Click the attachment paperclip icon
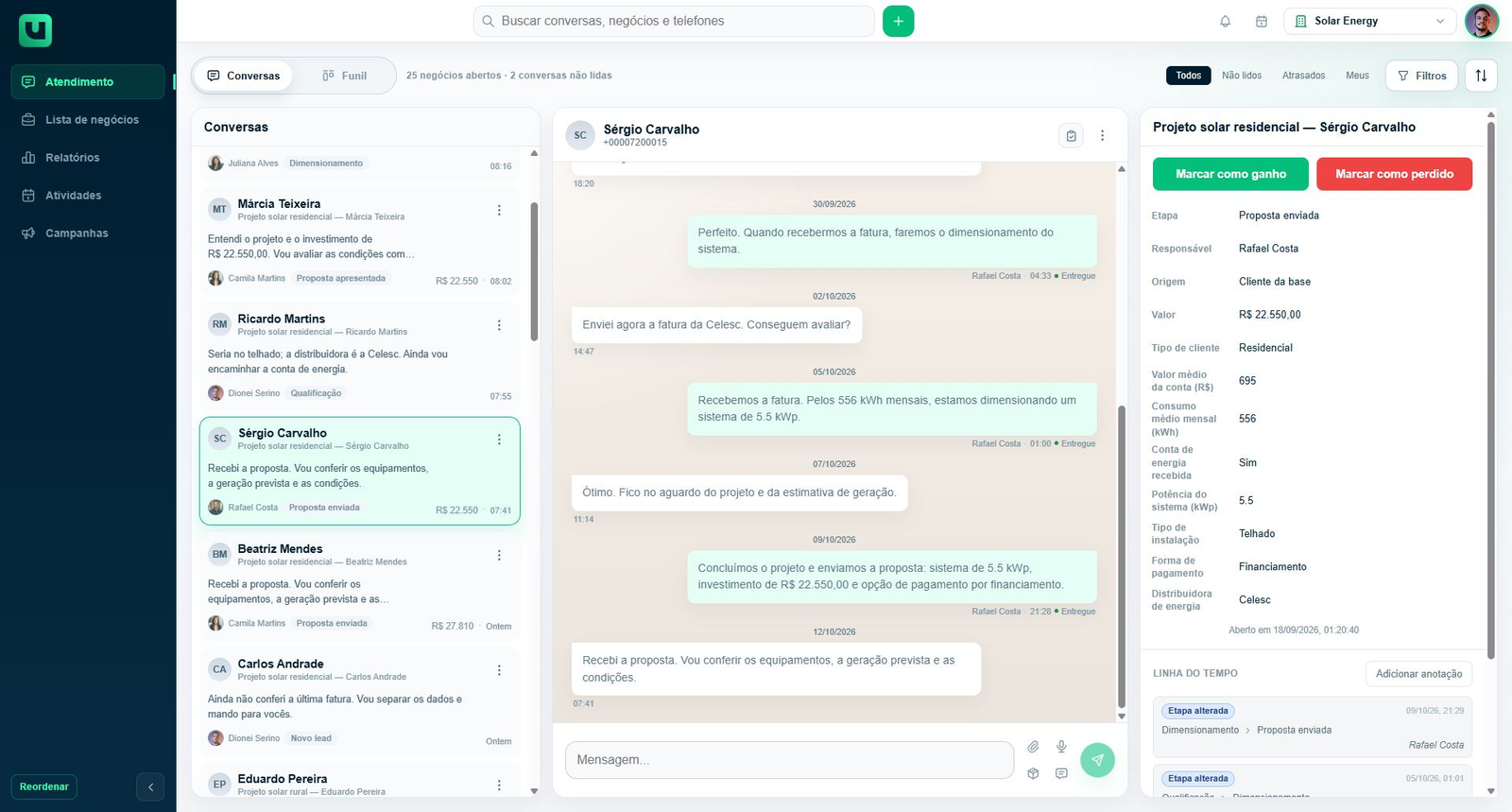Viewport: 1512px width, 812px height. (x=1033, y=747)
